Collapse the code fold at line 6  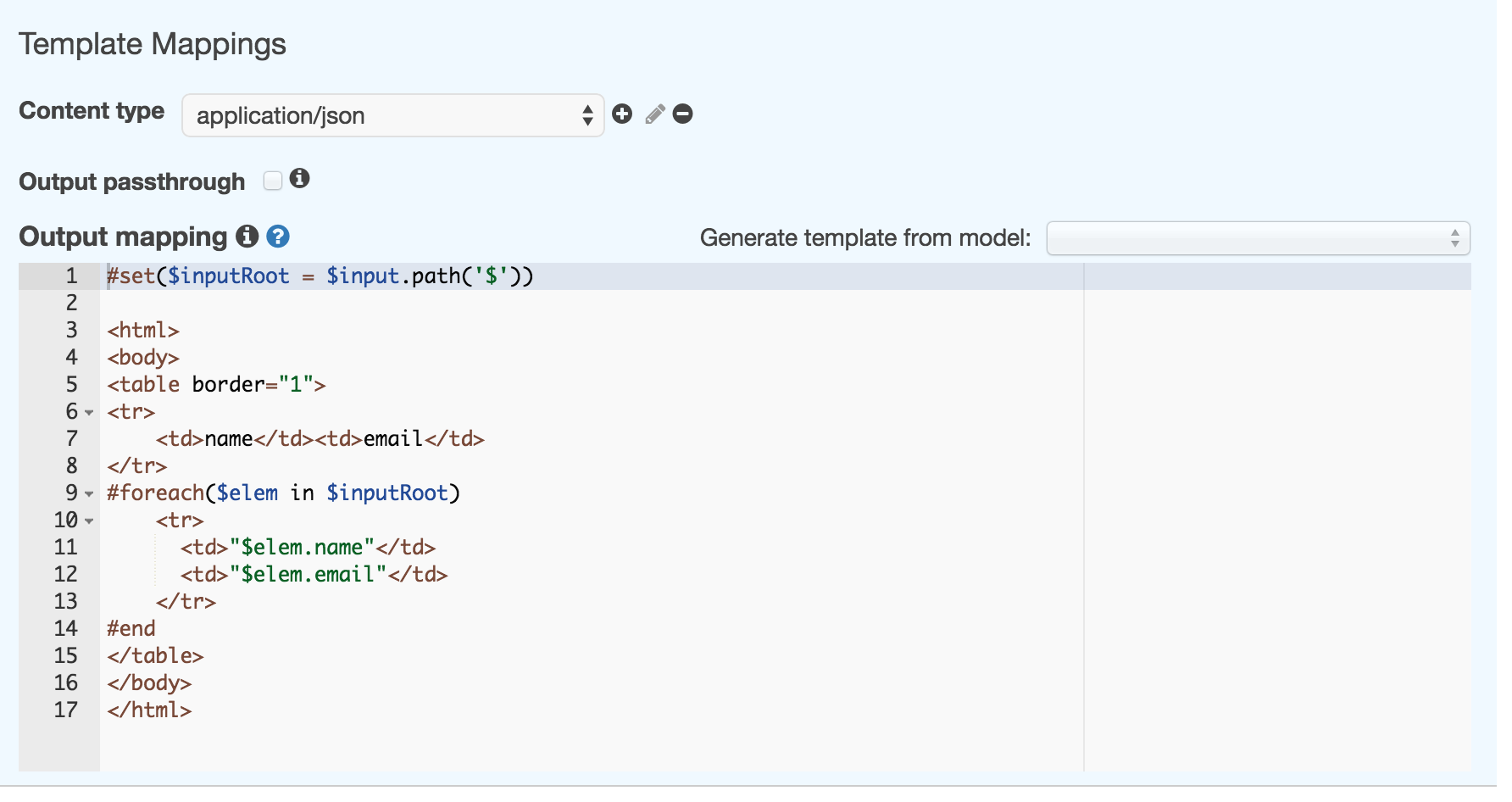tap(89, 413)
